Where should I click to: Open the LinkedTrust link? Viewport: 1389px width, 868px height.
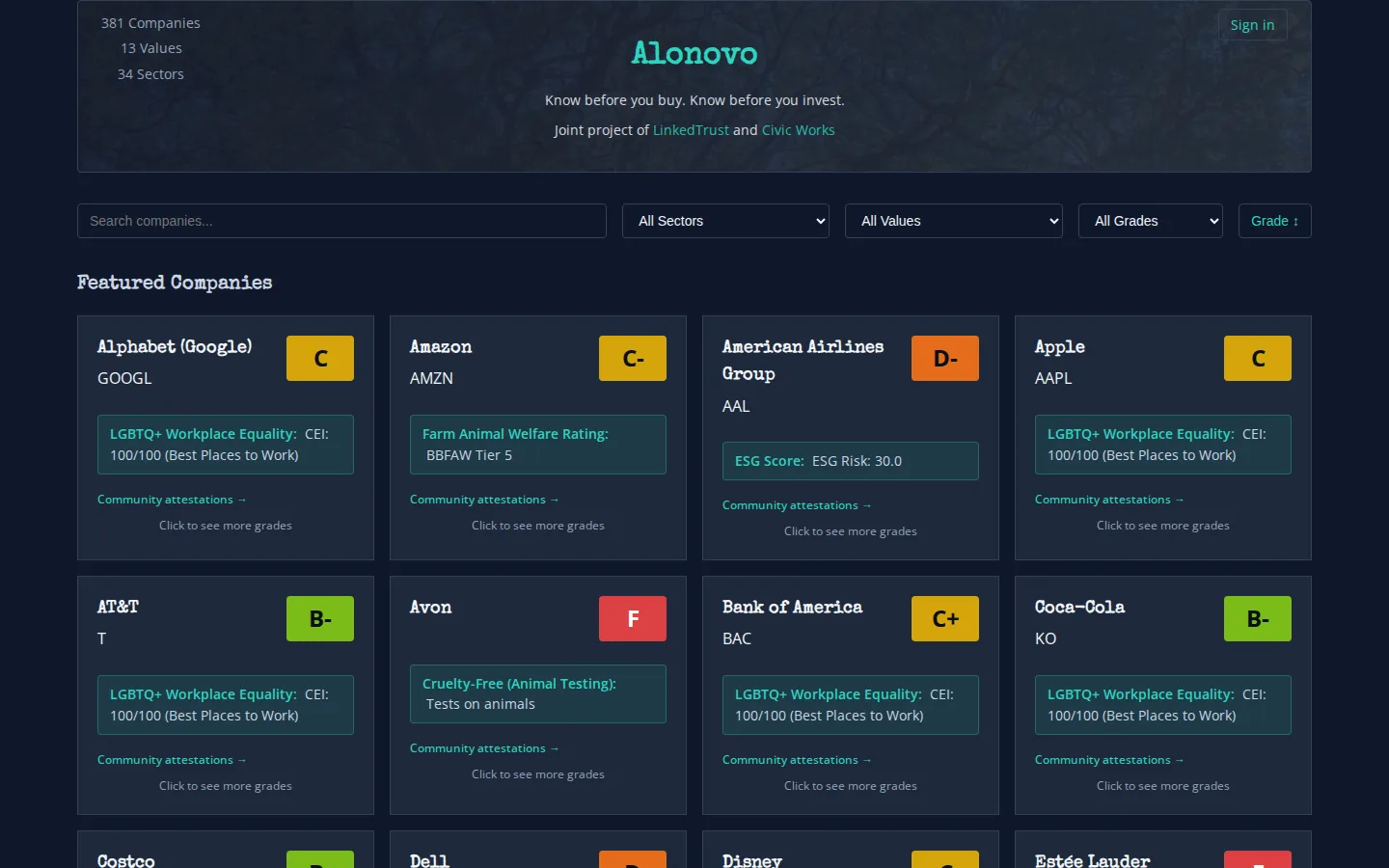(x=691, y=130)
